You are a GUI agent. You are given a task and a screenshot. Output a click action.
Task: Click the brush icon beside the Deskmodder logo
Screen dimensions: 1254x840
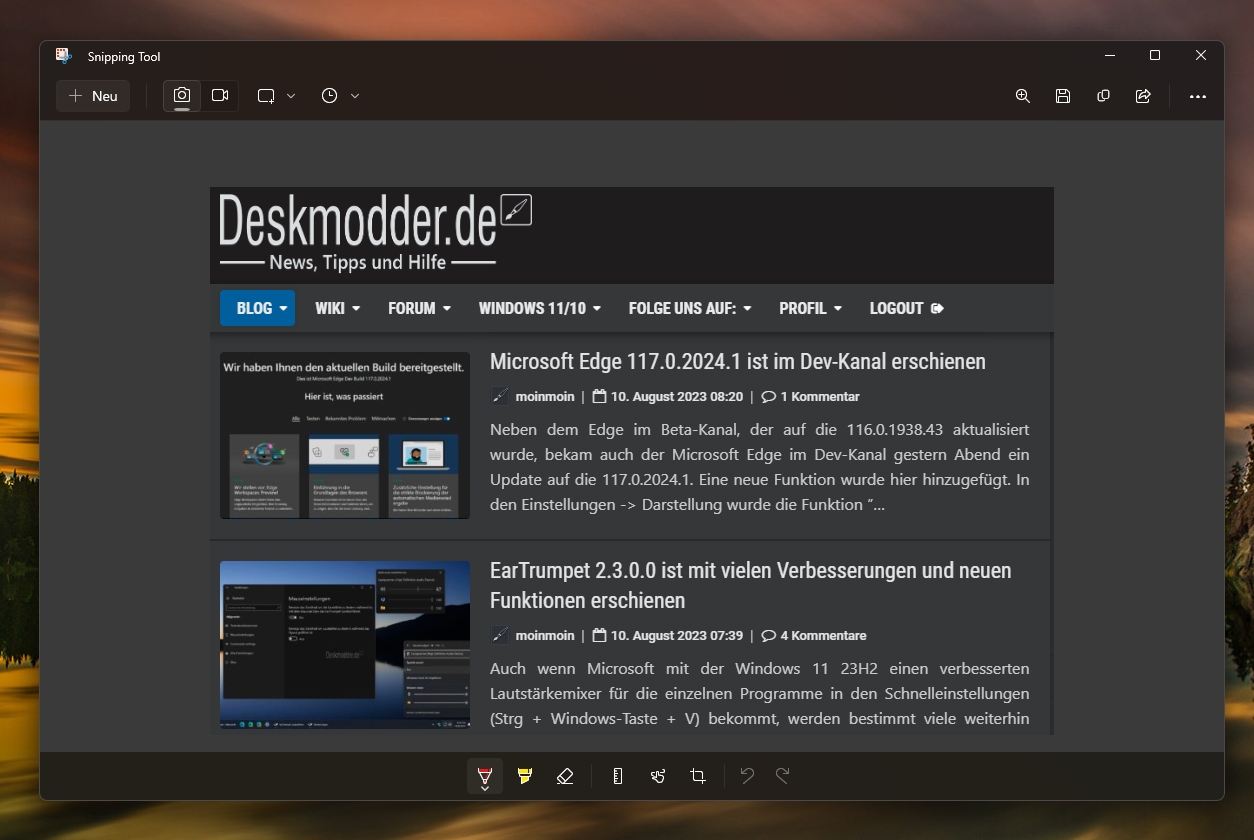(516, 210)
